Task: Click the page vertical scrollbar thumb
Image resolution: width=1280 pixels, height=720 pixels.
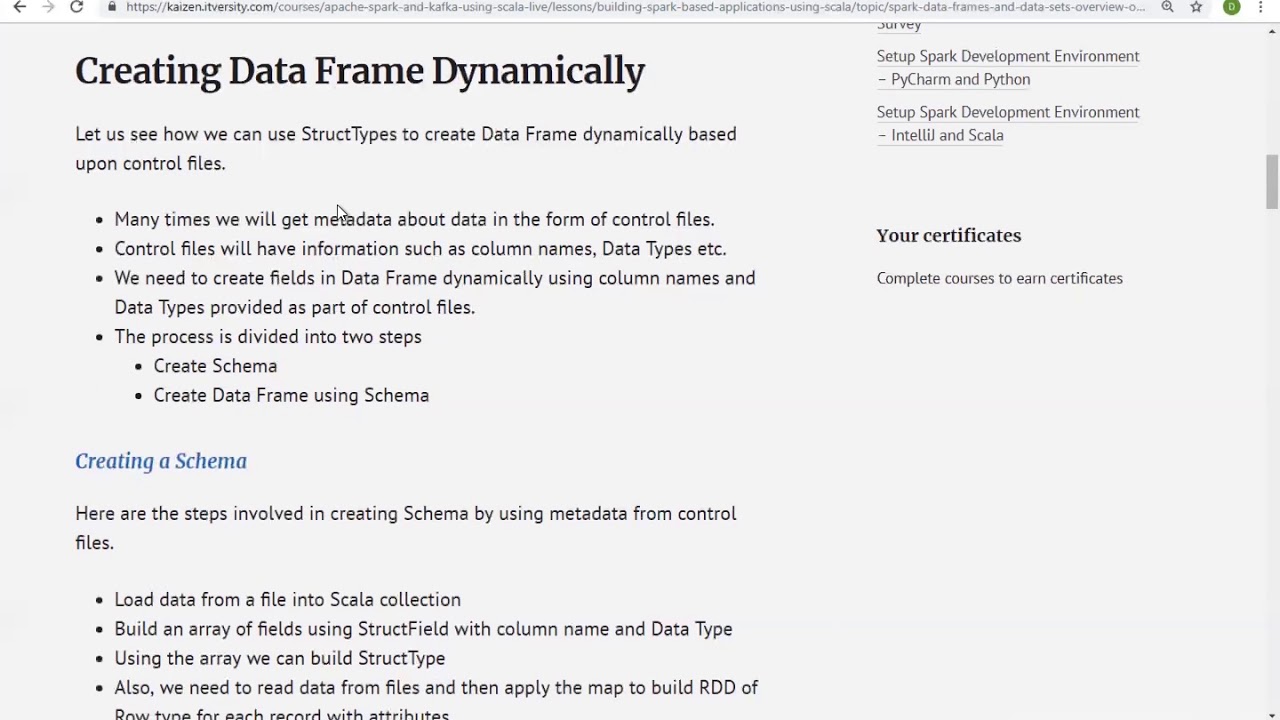Action: (x=1271, y=181)
